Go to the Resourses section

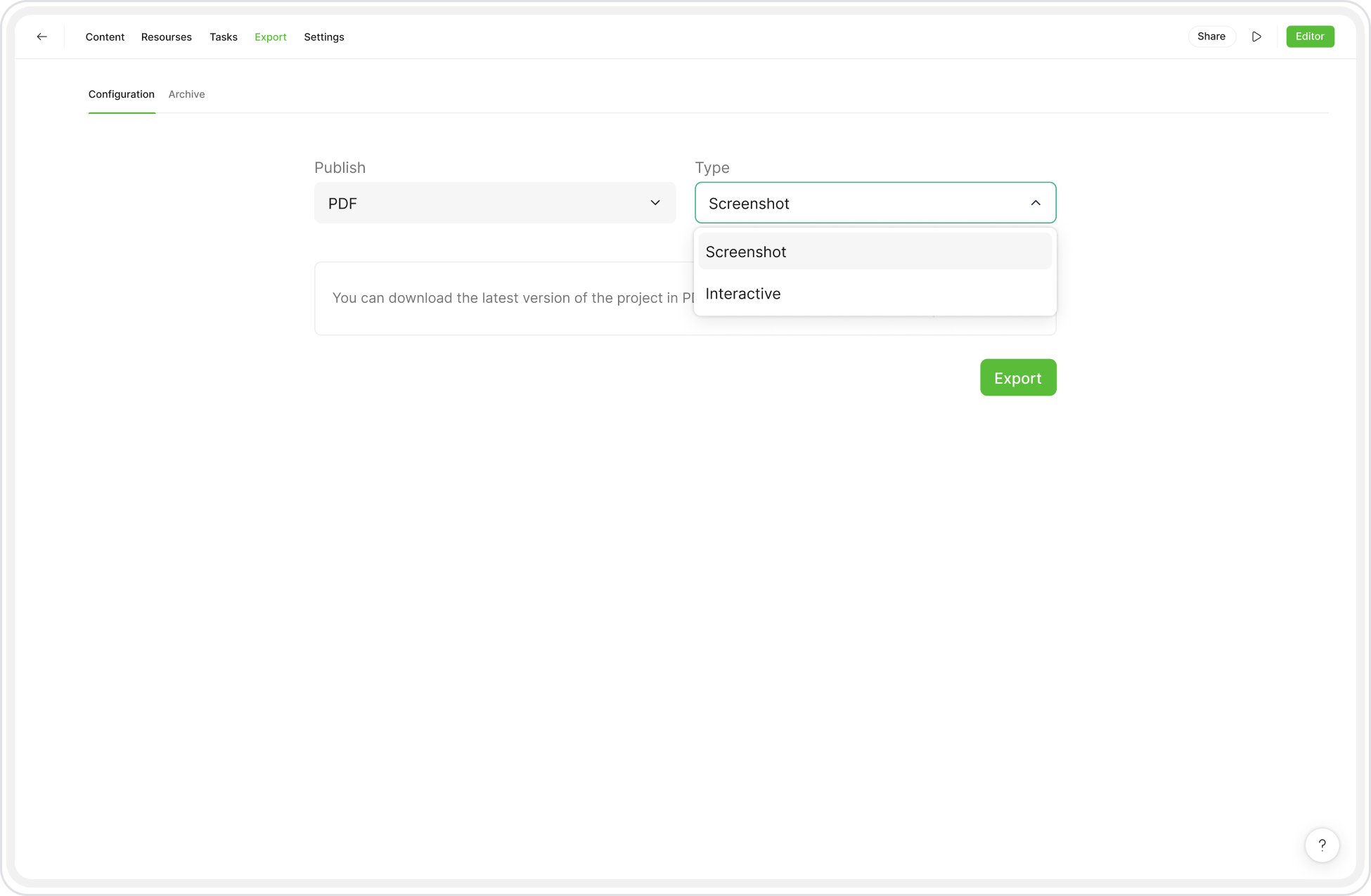pos(166,37)
